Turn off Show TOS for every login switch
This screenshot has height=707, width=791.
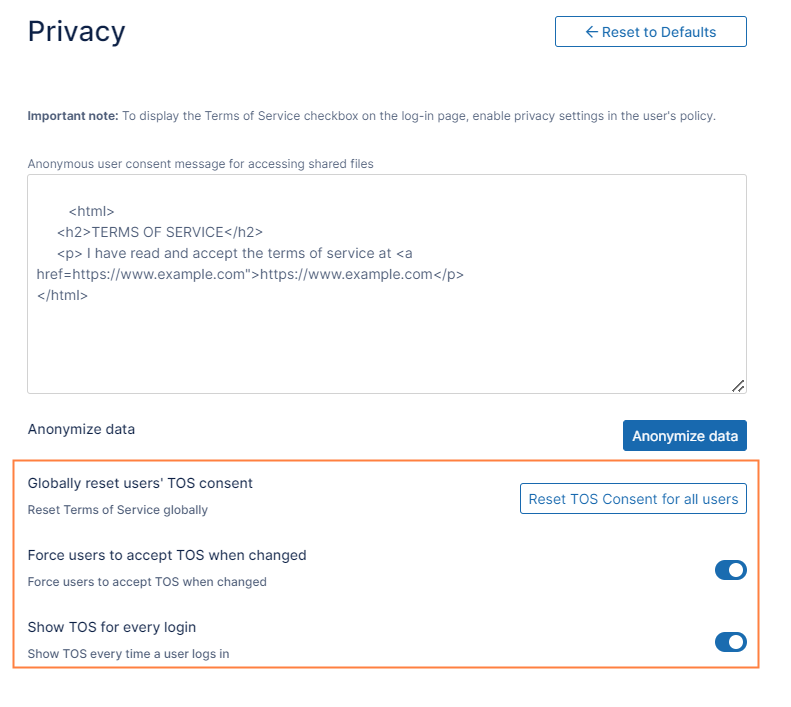730,642
